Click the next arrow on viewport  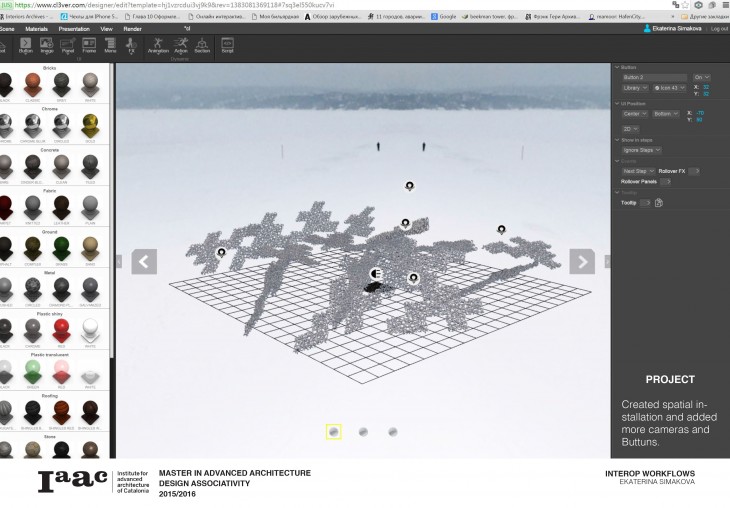click(582, 261)
